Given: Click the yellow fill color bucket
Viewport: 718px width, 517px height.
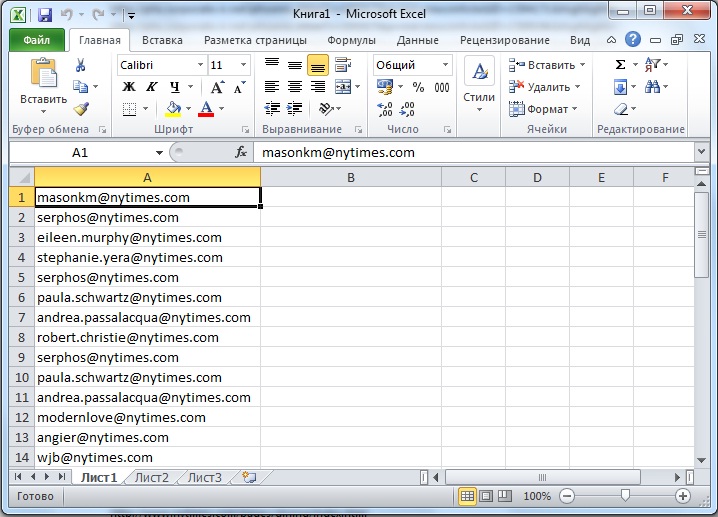Looking at the screenshot, I should (173, 109).
